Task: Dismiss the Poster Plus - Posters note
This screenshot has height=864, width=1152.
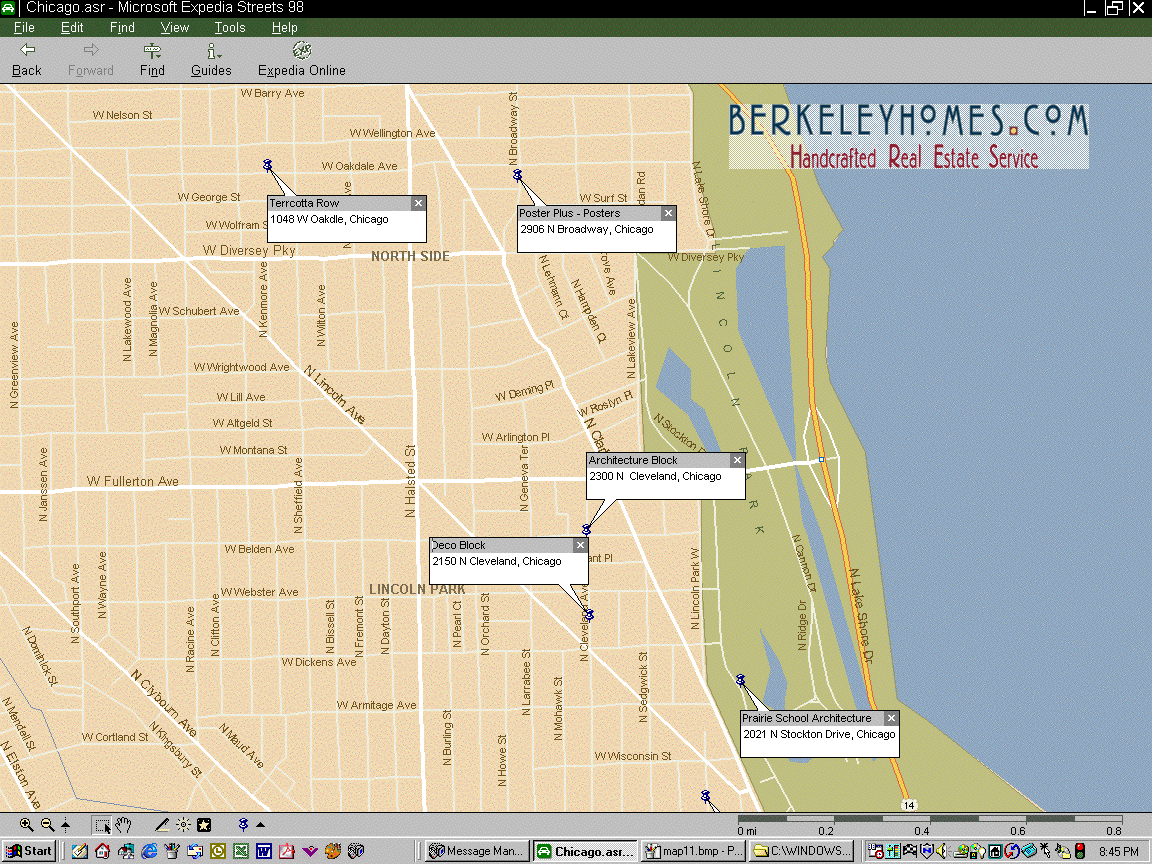Action: click(668, 213)
